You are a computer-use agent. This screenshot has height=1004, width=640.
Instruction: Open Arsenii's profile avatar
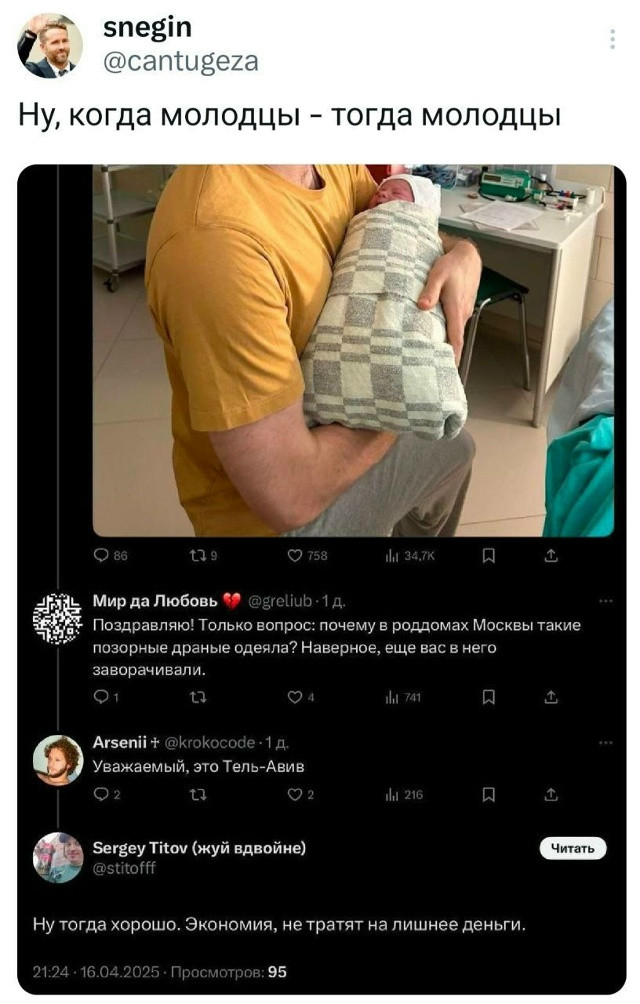click(57, 761)
